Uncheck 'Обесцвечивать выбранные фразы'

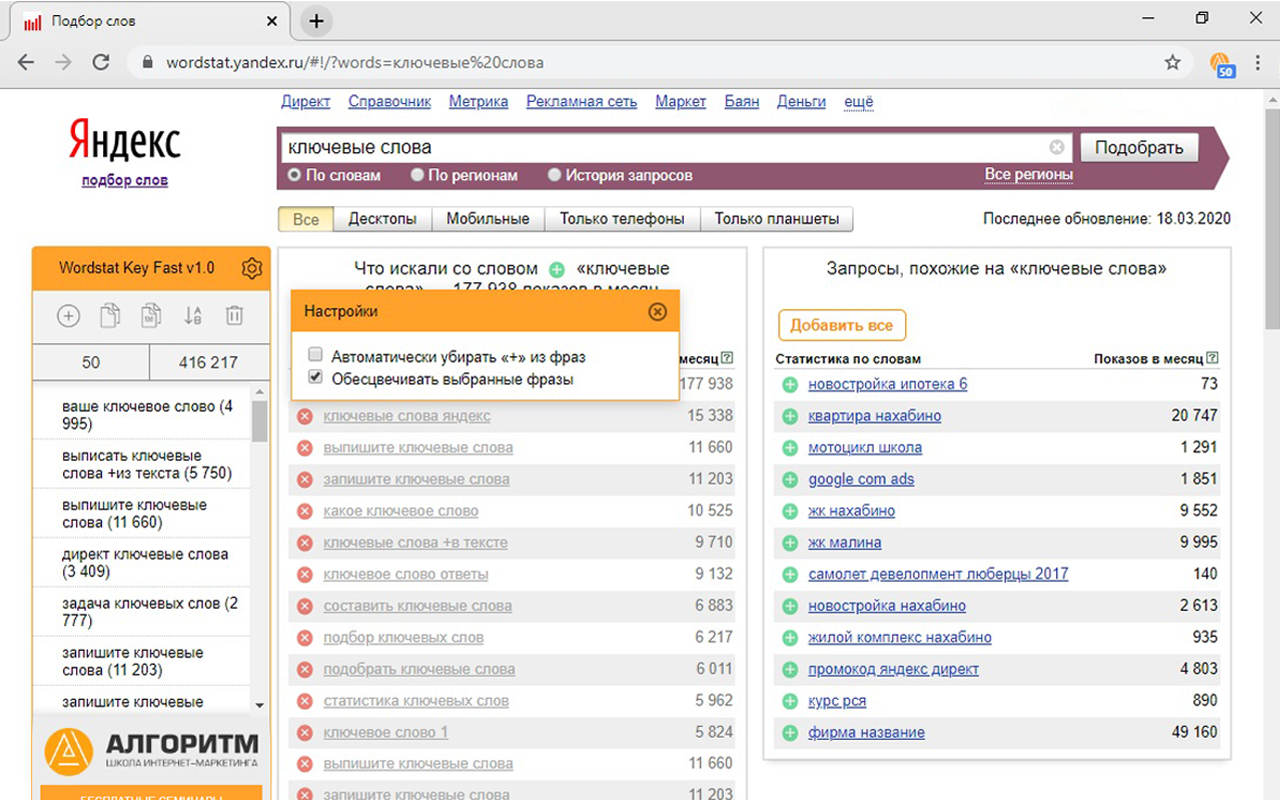pyautogui.click(x=316, y=378)
